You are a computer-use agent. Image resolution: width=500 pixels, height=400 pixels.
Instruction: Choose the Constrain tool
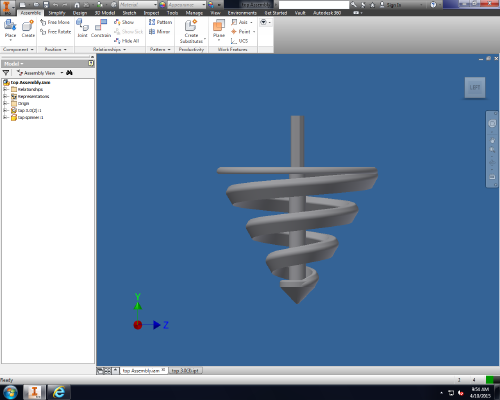click(101, 29)
